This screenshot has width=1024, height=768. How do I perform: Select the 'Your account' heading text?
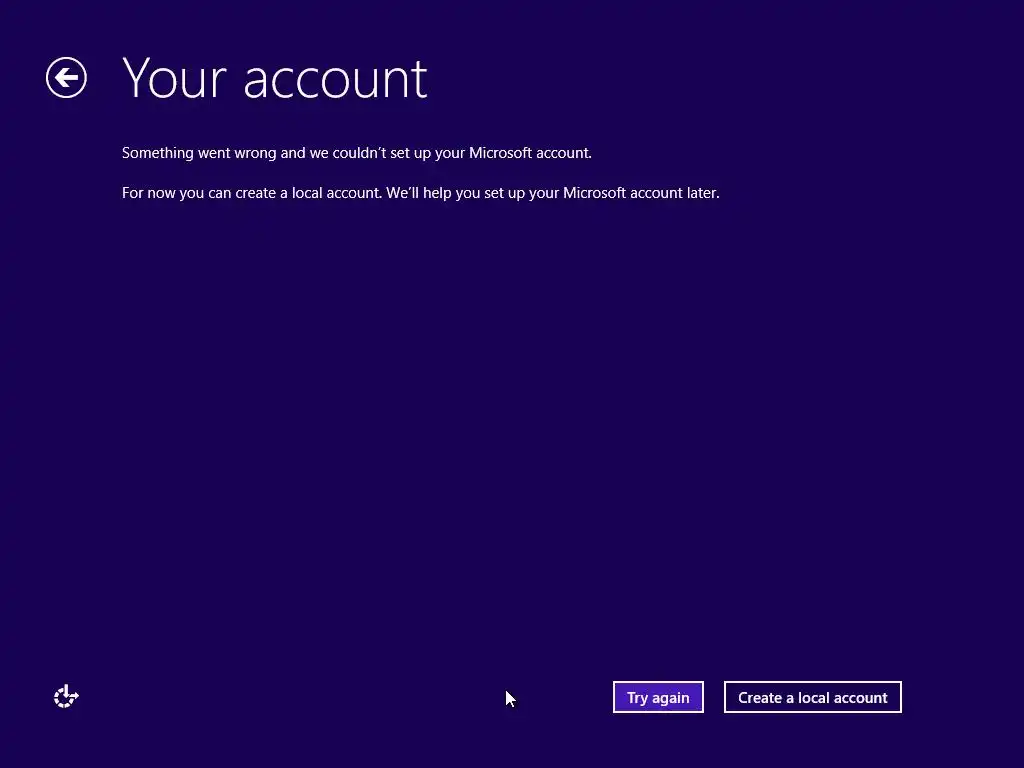point(275,79)
